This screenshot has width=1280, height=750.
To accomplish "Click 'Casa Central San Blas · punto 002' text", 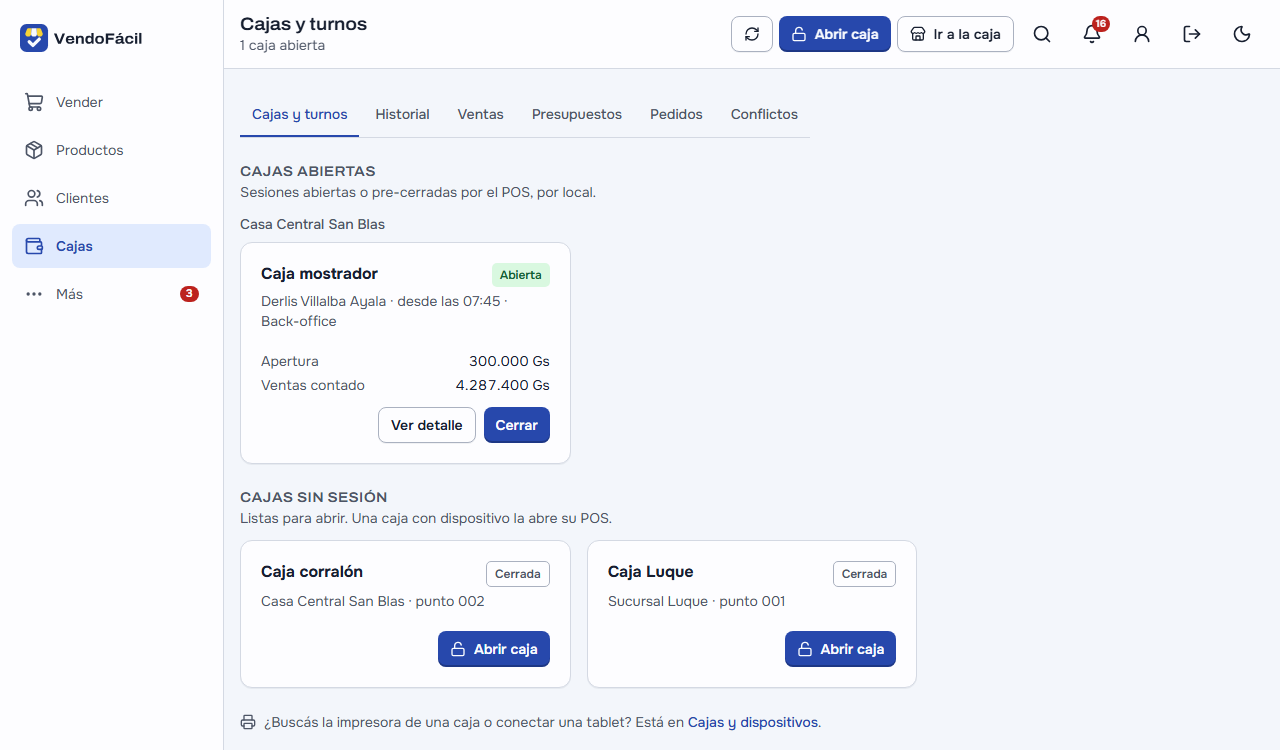I will 373,601.
